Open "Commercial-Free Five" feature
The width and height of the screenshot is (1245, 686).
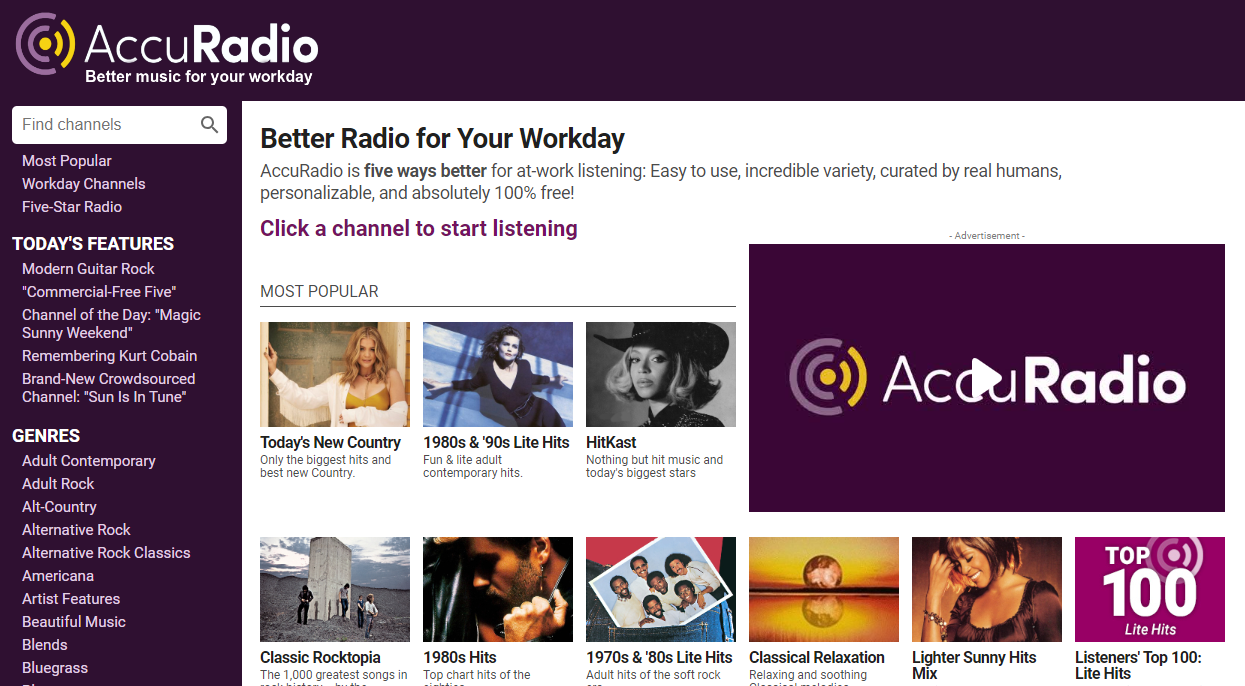(99, 292)
